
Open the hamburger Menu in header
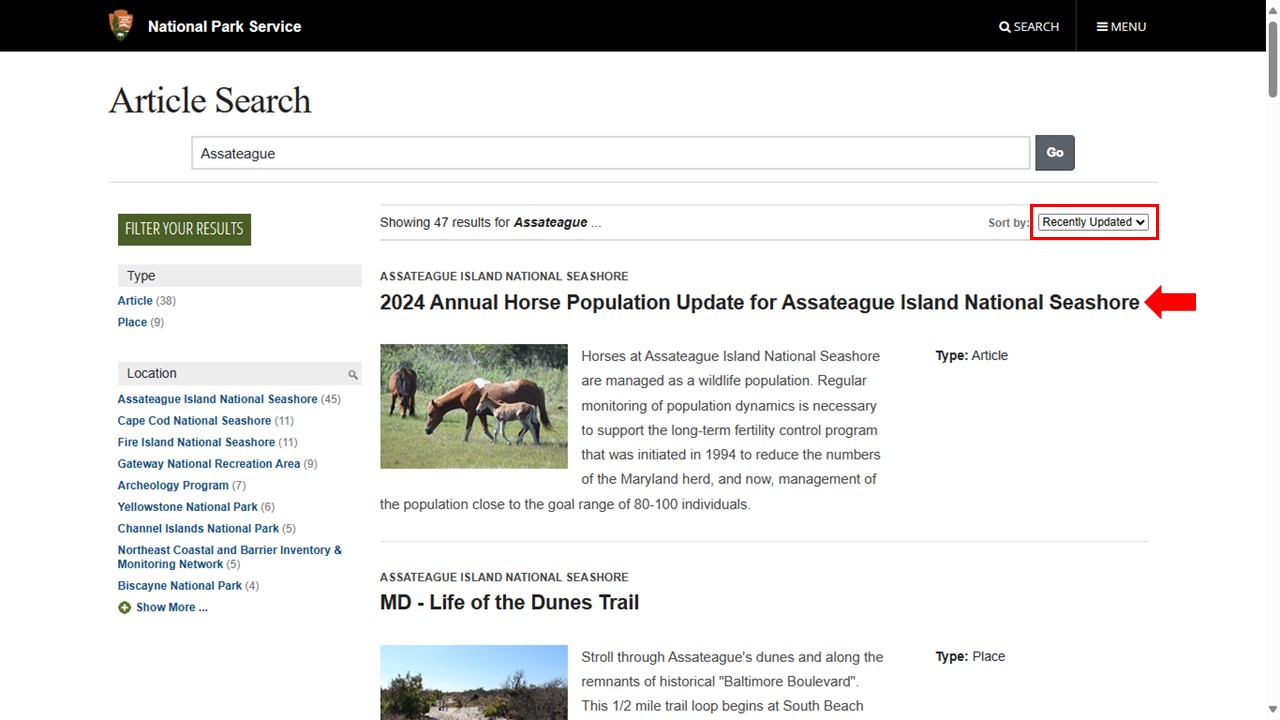pyautogui.click(x=1121, y=26)
